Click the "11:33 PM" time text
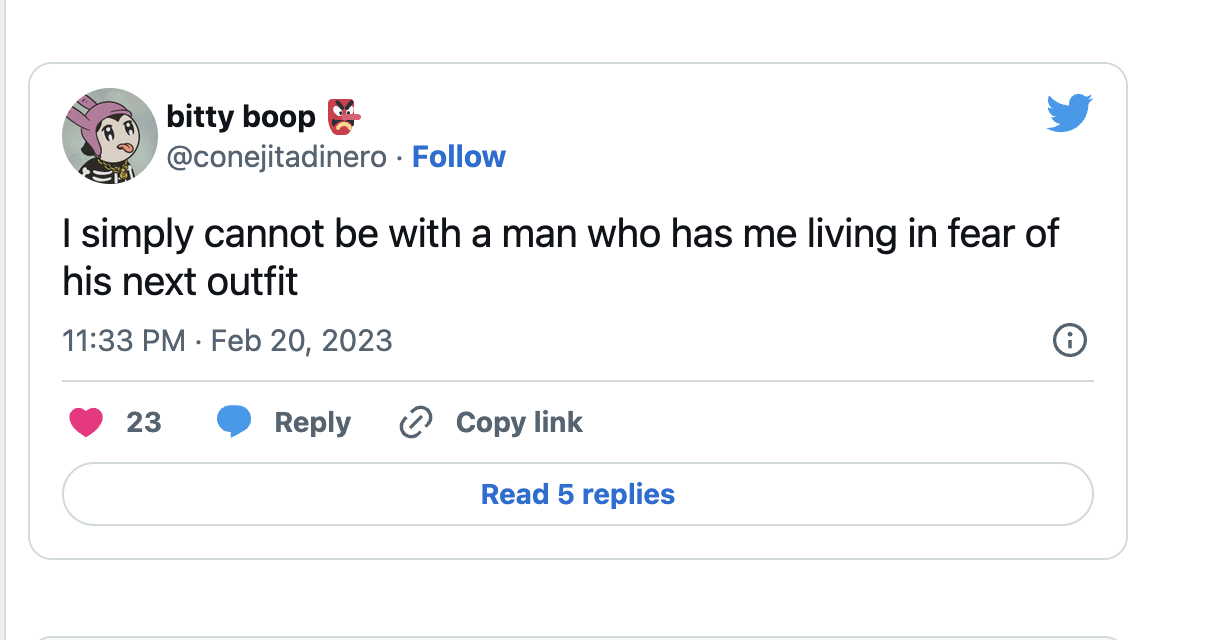1214x640 pixels. pos(123,341)
